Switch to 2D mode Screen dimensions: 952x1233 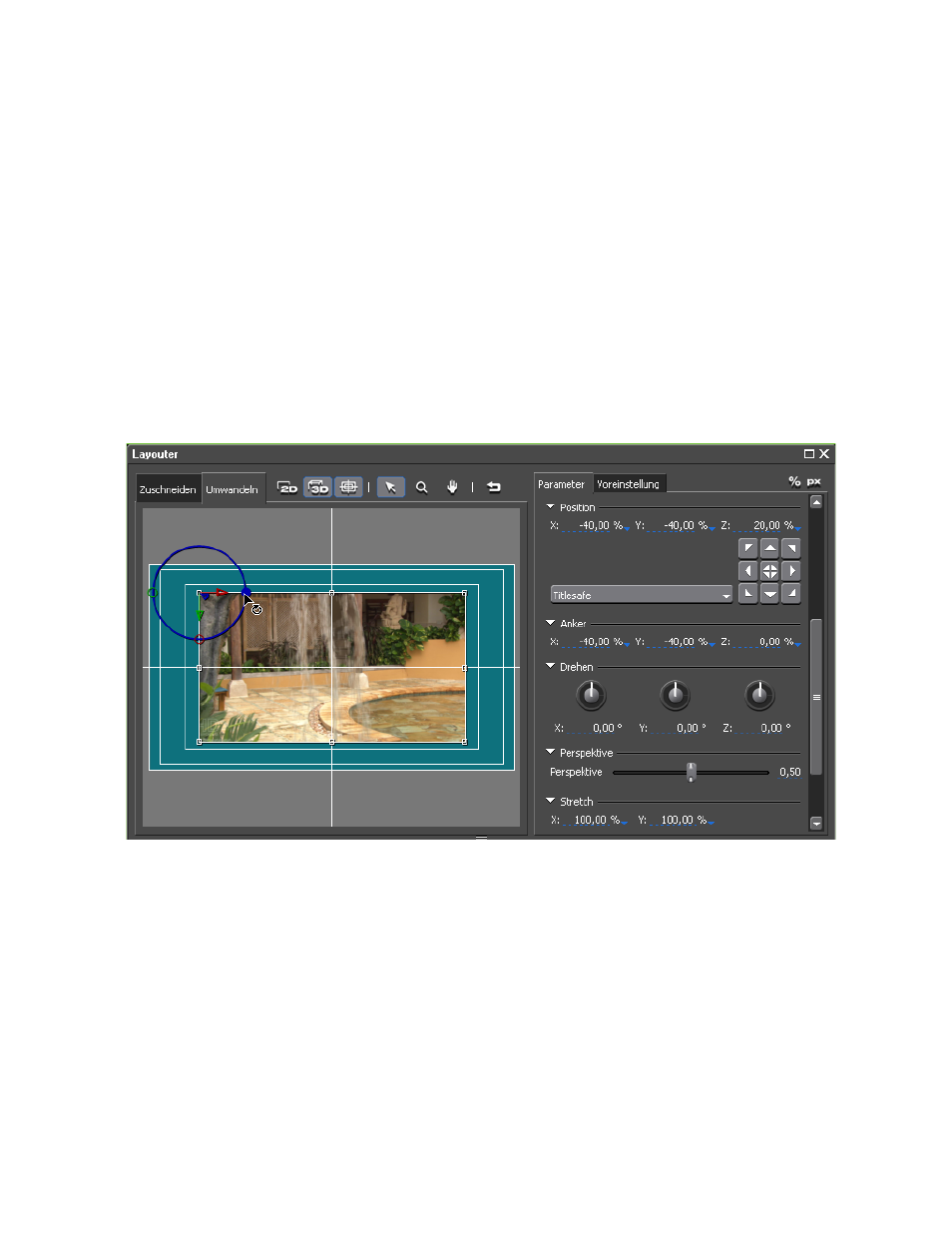coord(287,487)
